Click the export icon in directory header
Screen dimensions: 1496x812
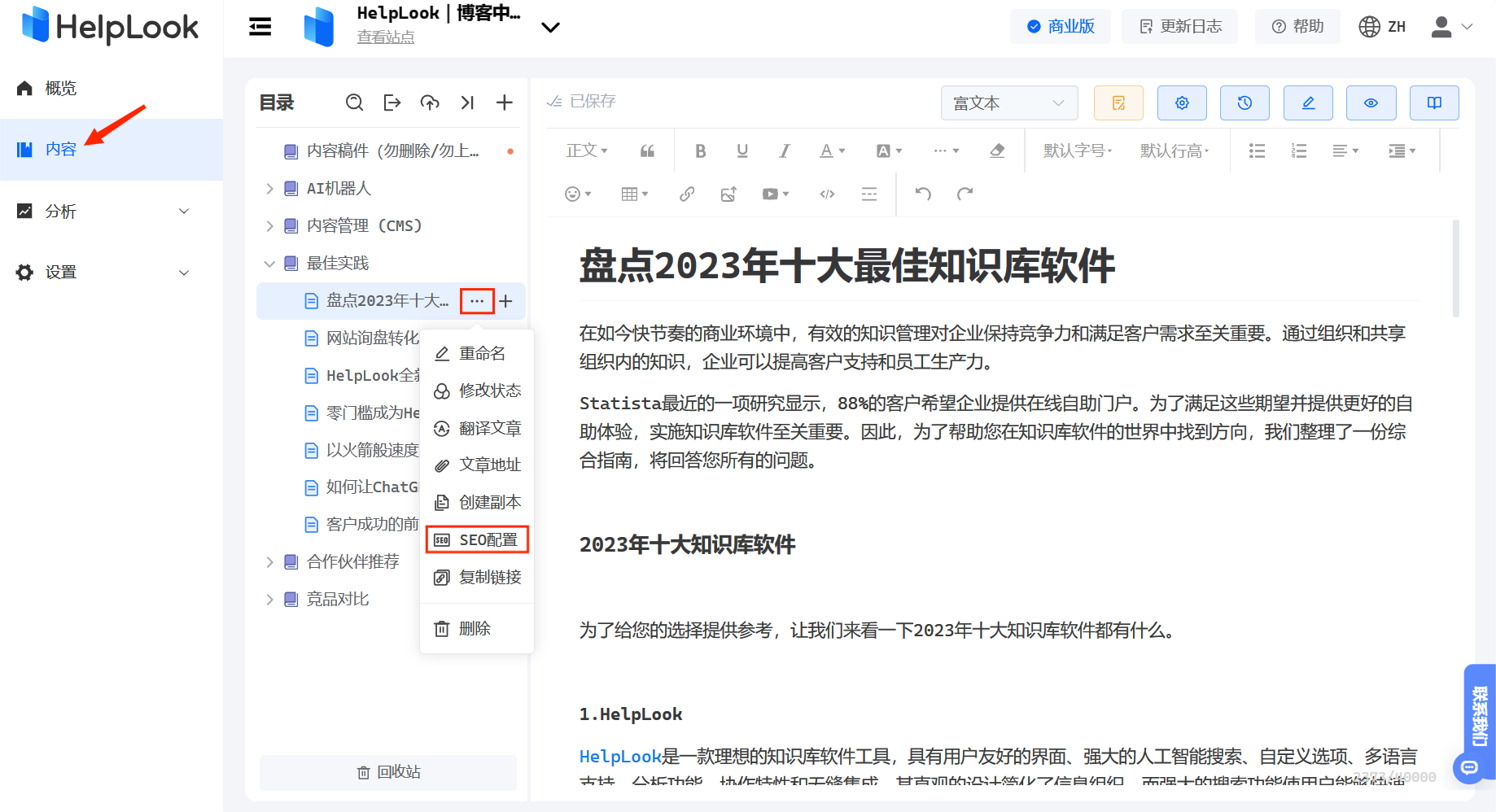[x=392, y=103]
